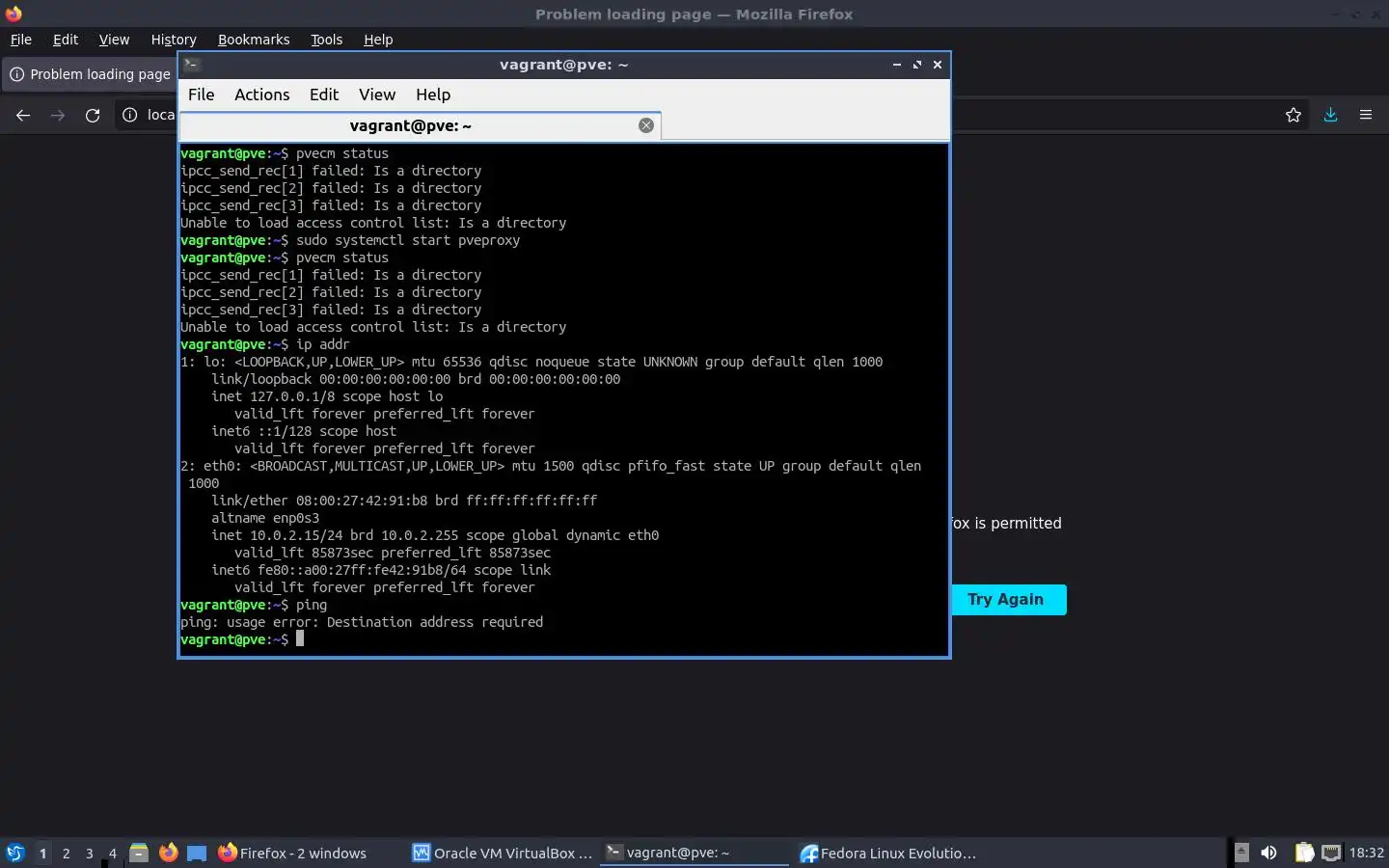Open the terminal Edit menu

pos(324,95)
